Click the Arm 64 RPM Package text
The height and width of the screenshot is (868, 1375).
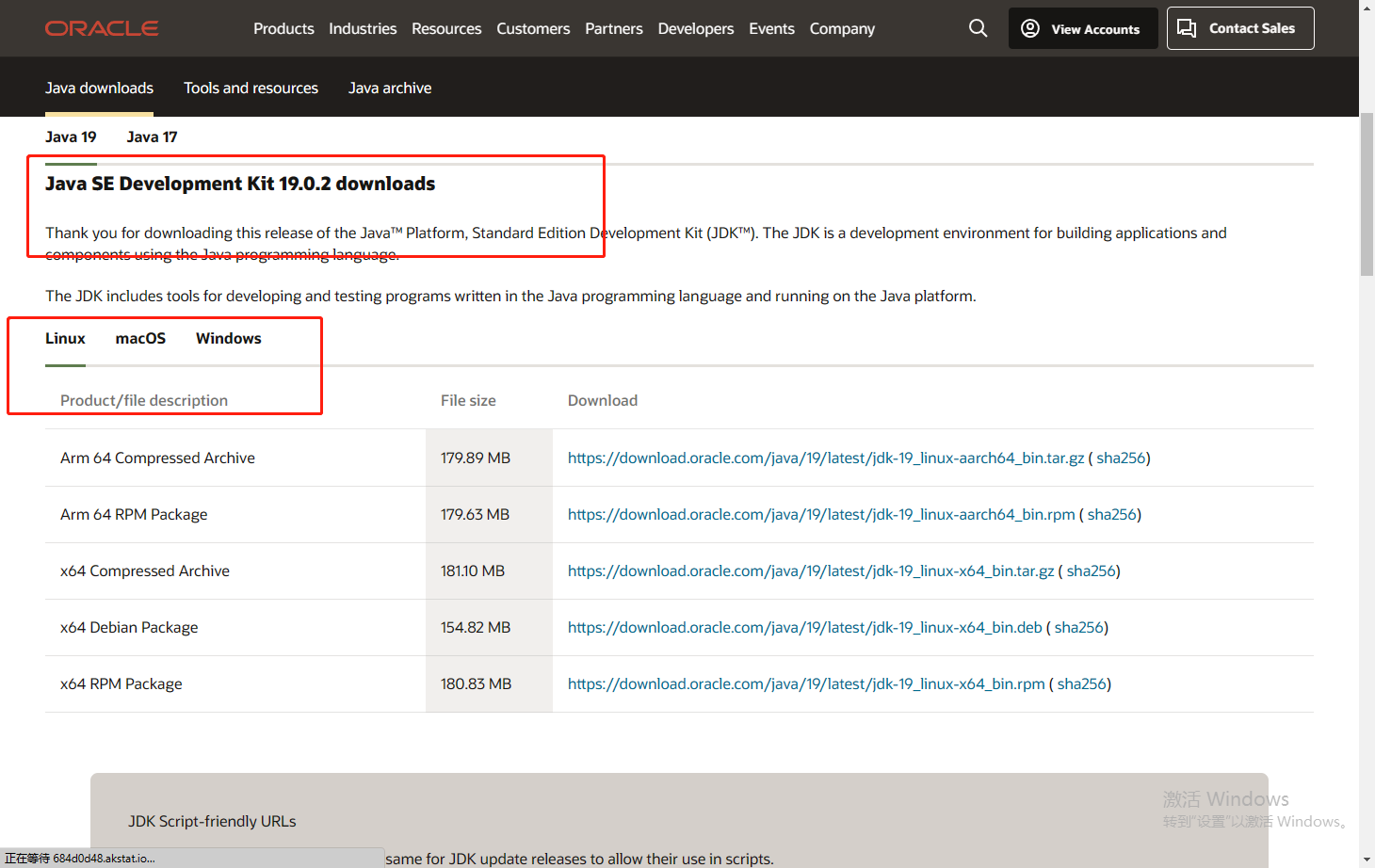[134, 514]
